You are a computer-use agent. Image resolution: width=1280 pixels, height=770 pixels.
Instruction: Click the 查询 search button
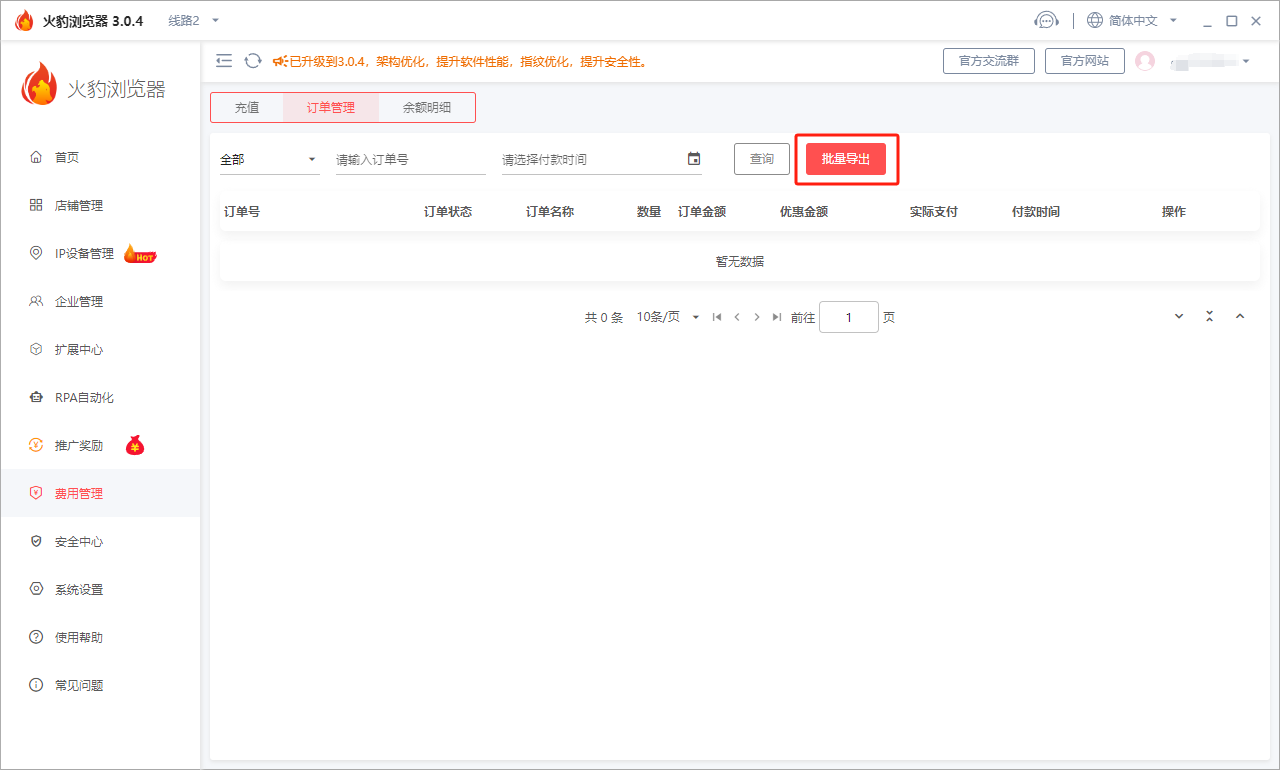click(x=762, y=159)
